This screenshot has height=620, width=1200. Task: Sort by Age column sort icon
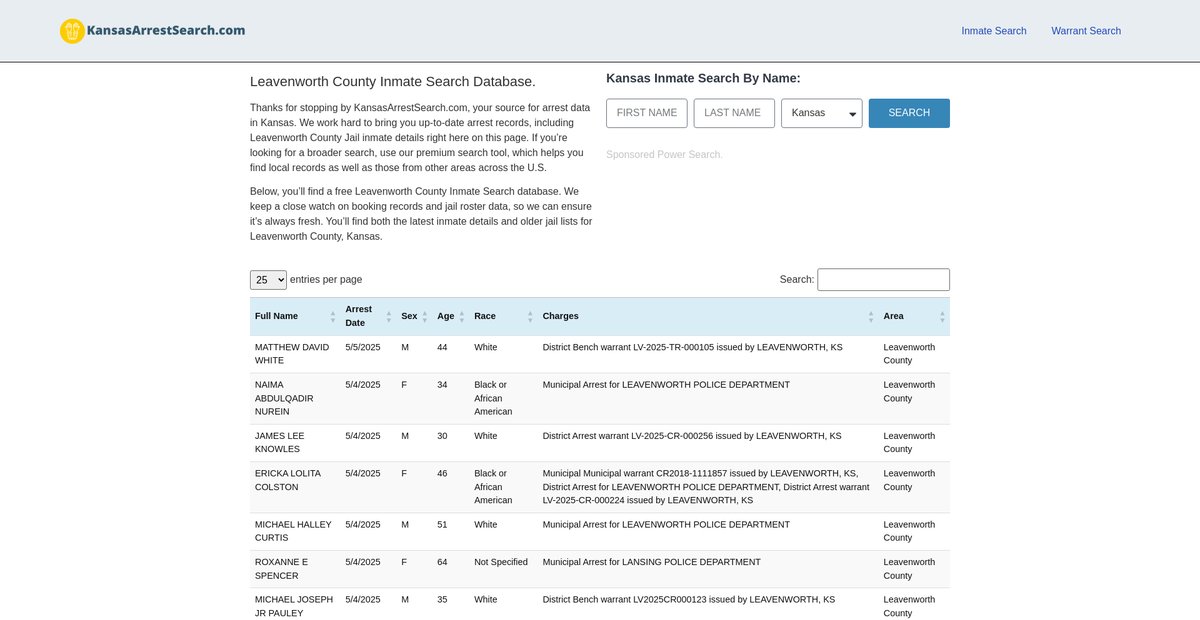tap(462, 316)
